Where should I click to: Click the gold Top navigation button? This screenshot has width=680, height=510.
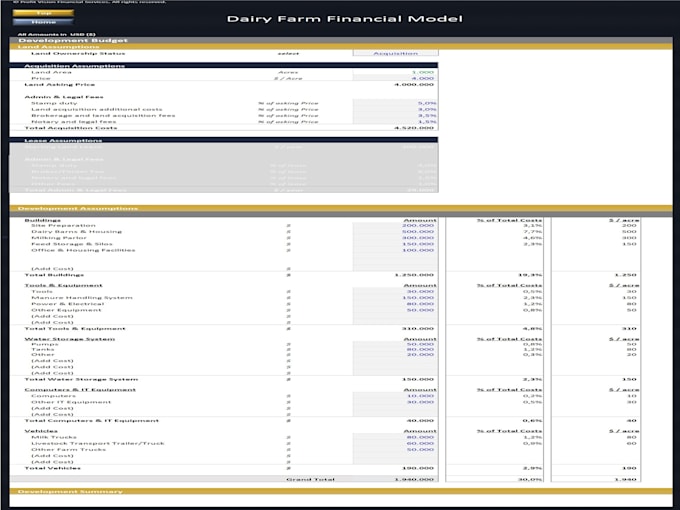tap(43, 13)
